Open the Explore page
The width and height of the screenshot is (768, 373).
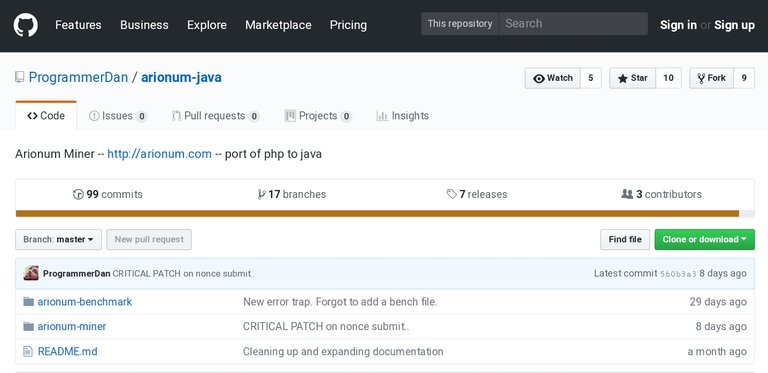[207, 25]
